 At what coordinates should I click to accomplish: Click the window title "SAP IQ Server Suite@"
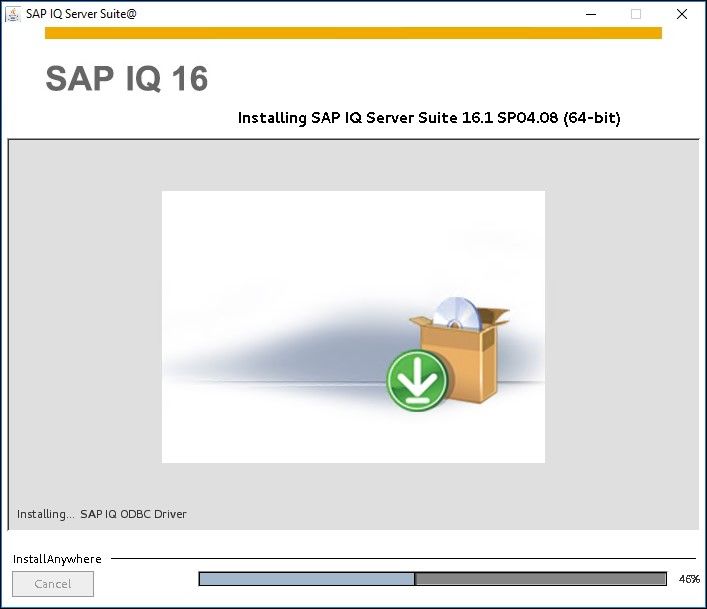(x=80, y=14)
